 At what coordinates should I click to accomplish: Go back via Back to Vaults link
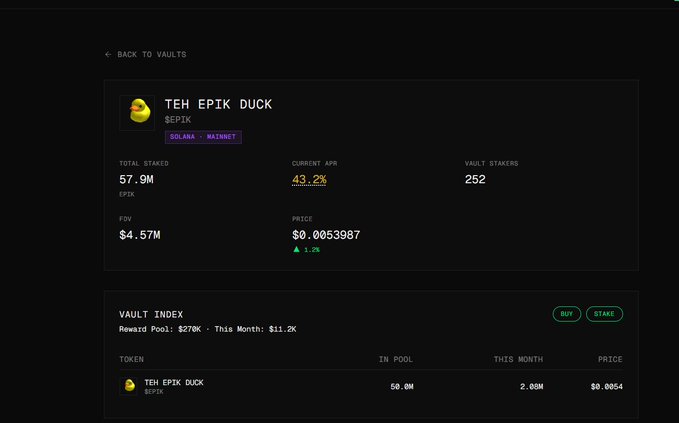click(x=146, y=55)
